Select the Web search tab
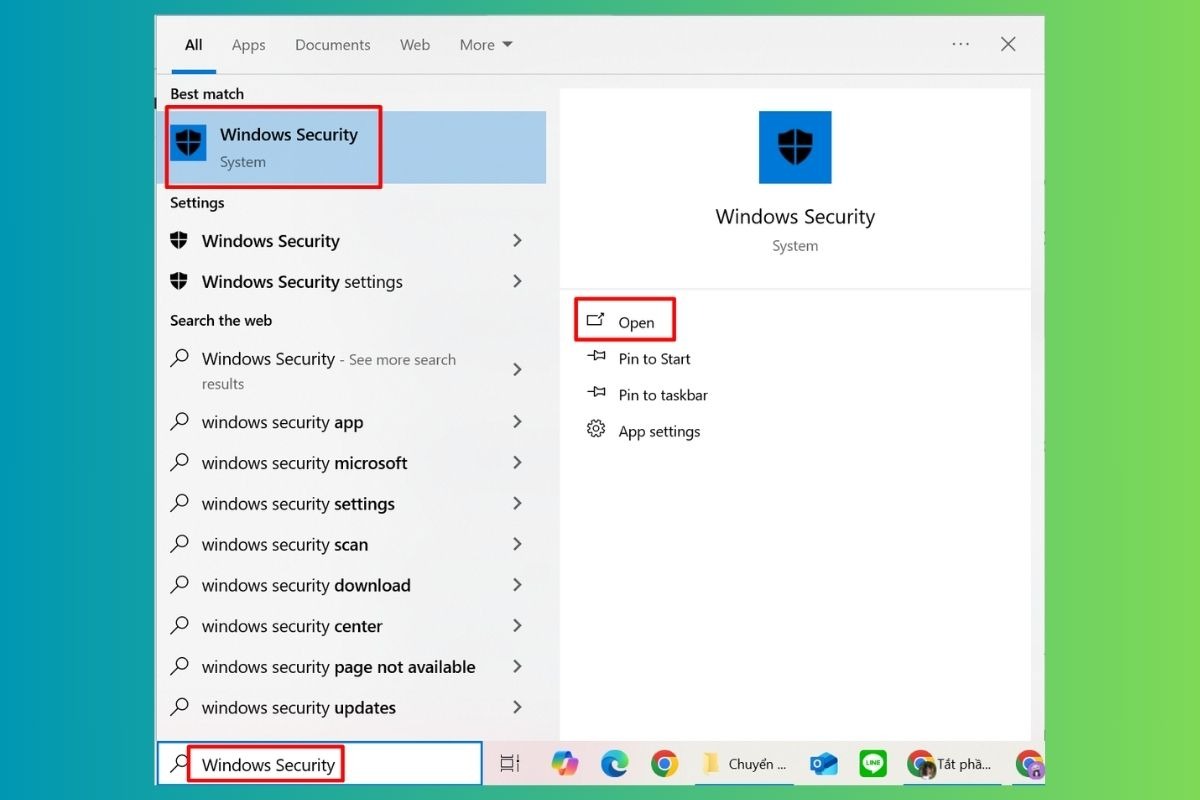The width and height of the screenshot is (1200, 800). pyautogui.click(x=415, y=45)
